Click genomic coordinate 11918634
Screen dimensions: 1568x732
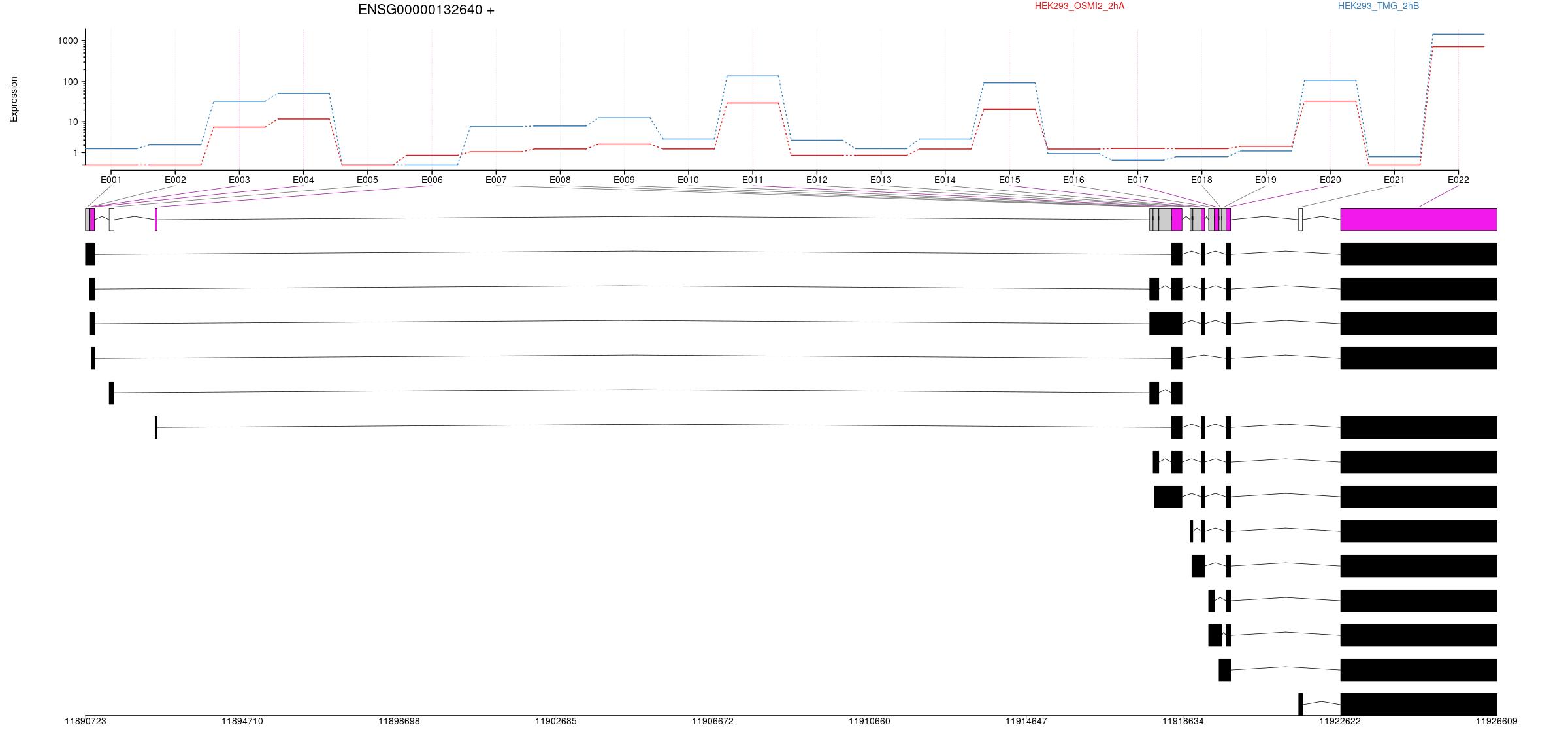[x=1183, y=721]
